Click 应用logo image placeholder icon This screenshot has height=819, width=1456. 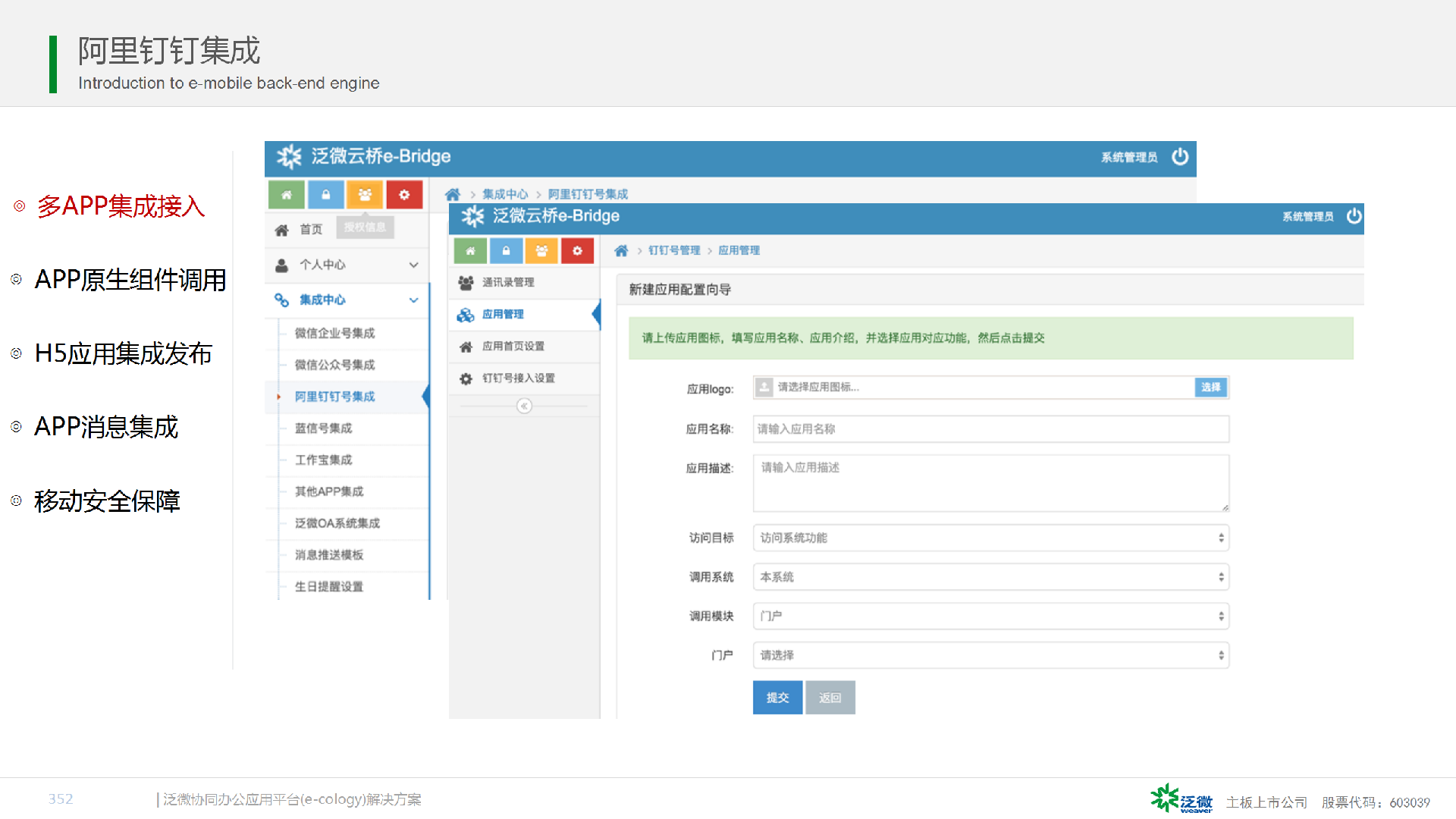(764, 387)
